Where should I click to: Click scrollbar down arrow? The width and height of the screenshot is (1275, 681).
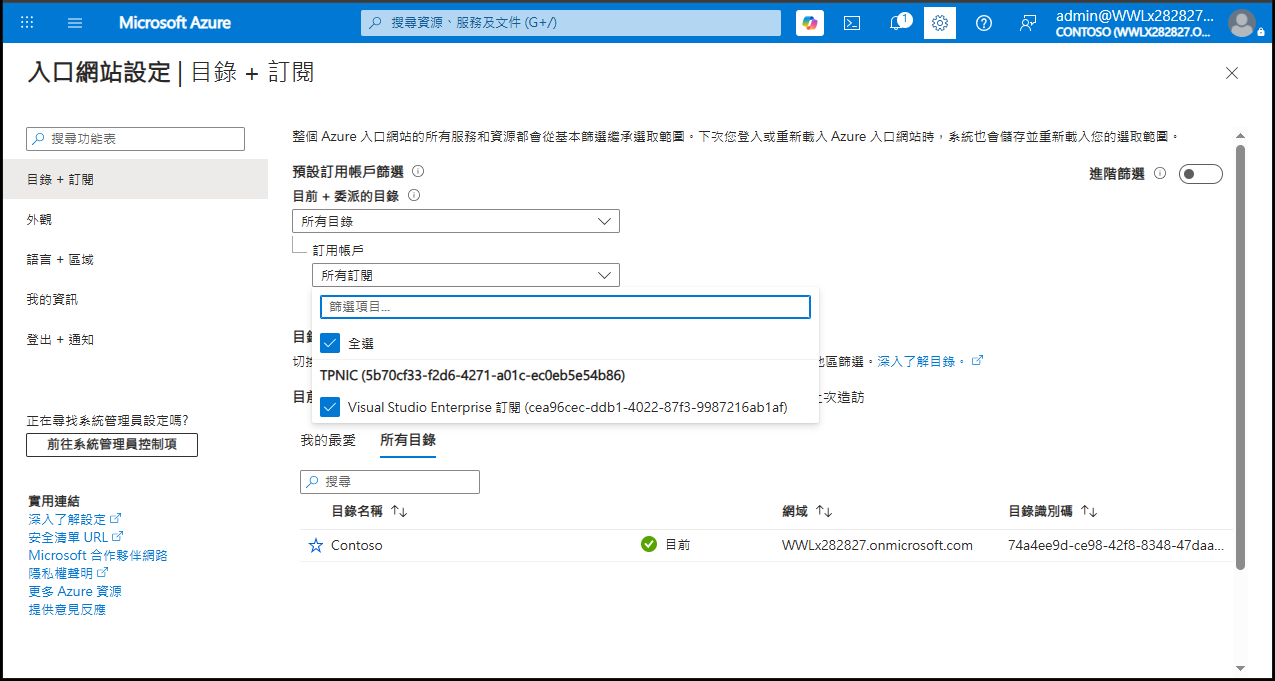1240,667
